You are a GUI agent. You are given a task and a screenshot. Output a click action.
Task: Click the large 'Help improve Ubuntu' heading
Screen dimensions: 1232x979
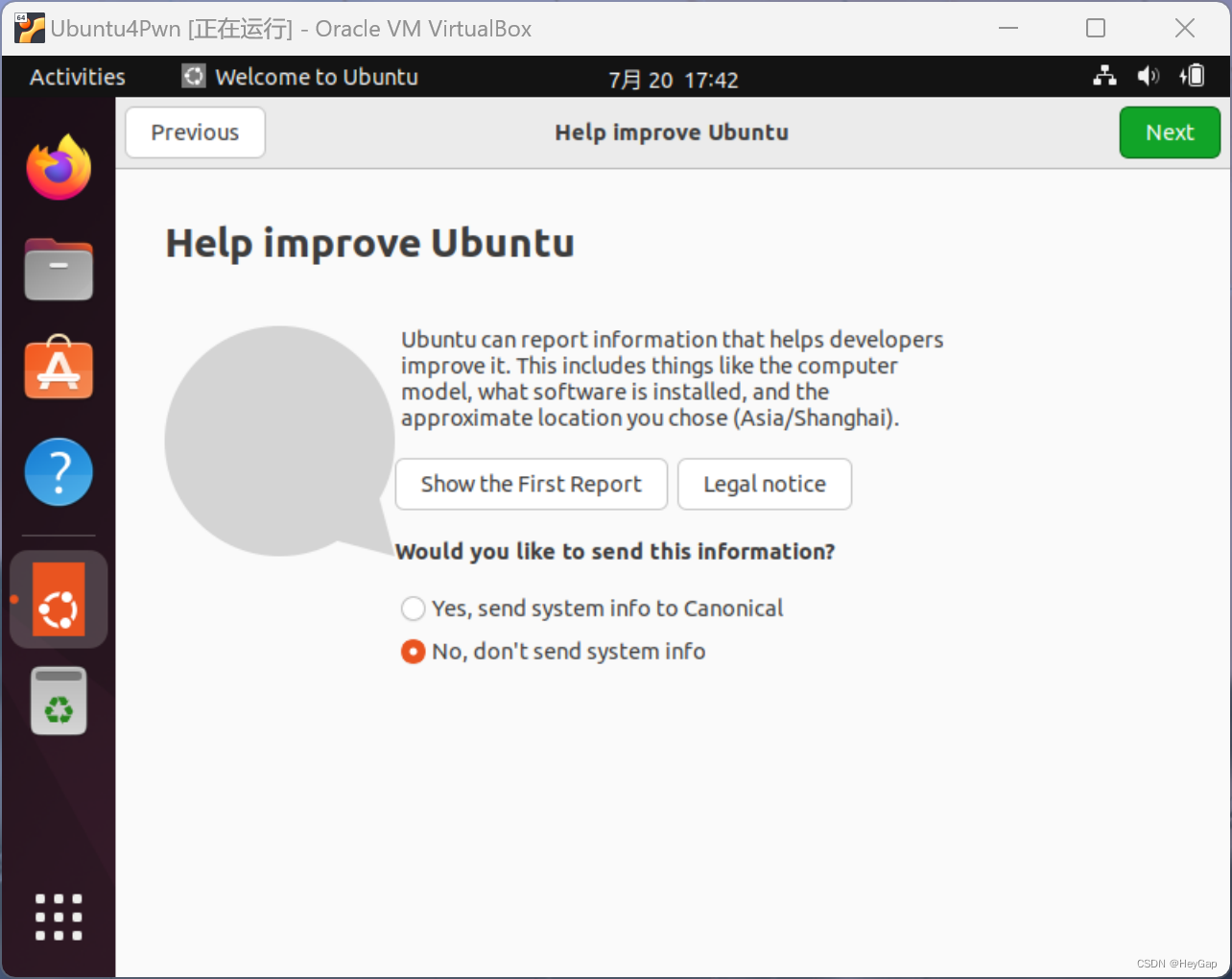(369, 244)
